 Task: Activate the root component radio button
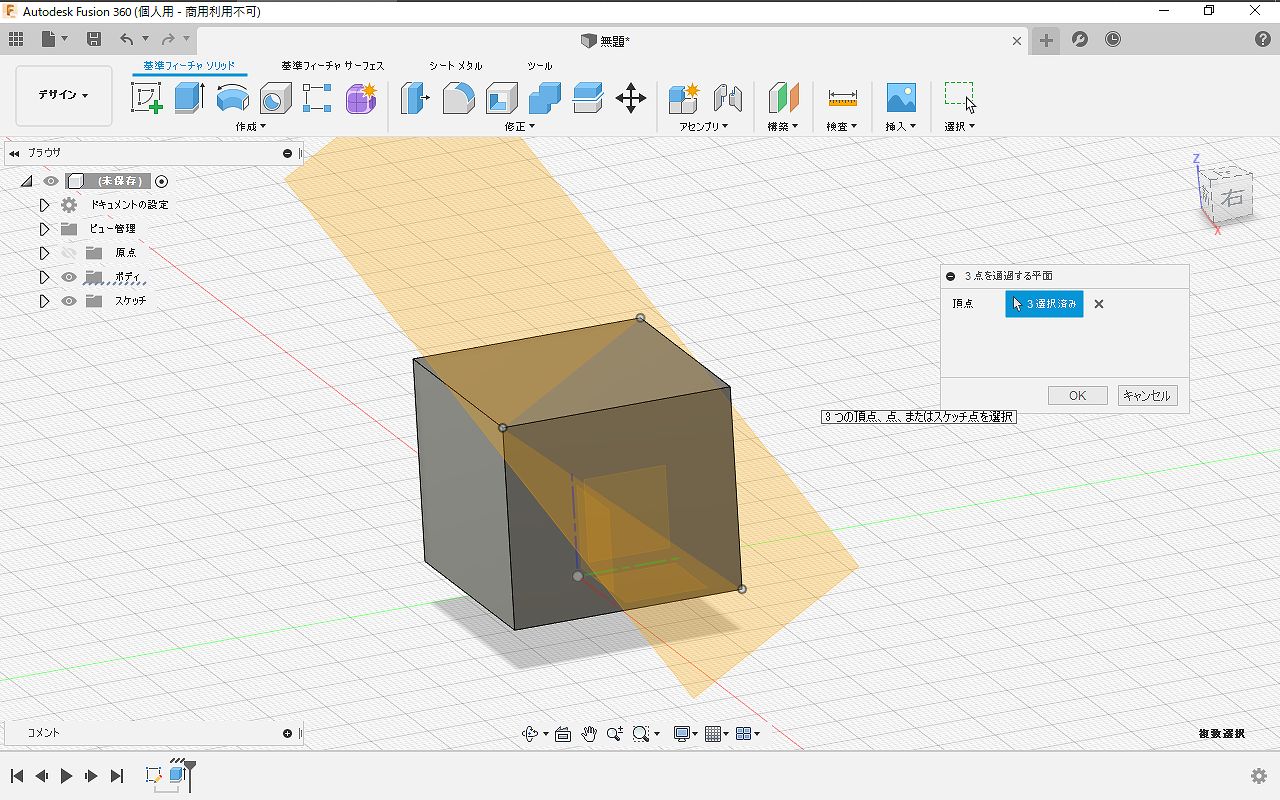(x=162, y=181)
